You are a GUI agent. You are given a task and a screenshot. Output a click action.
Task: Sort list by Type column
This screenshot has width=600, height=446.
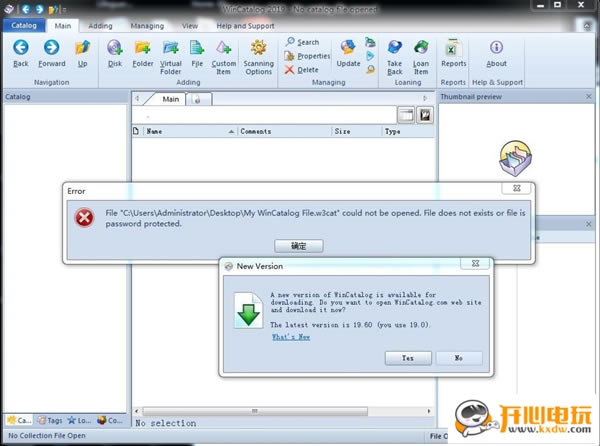coord(408,131)
